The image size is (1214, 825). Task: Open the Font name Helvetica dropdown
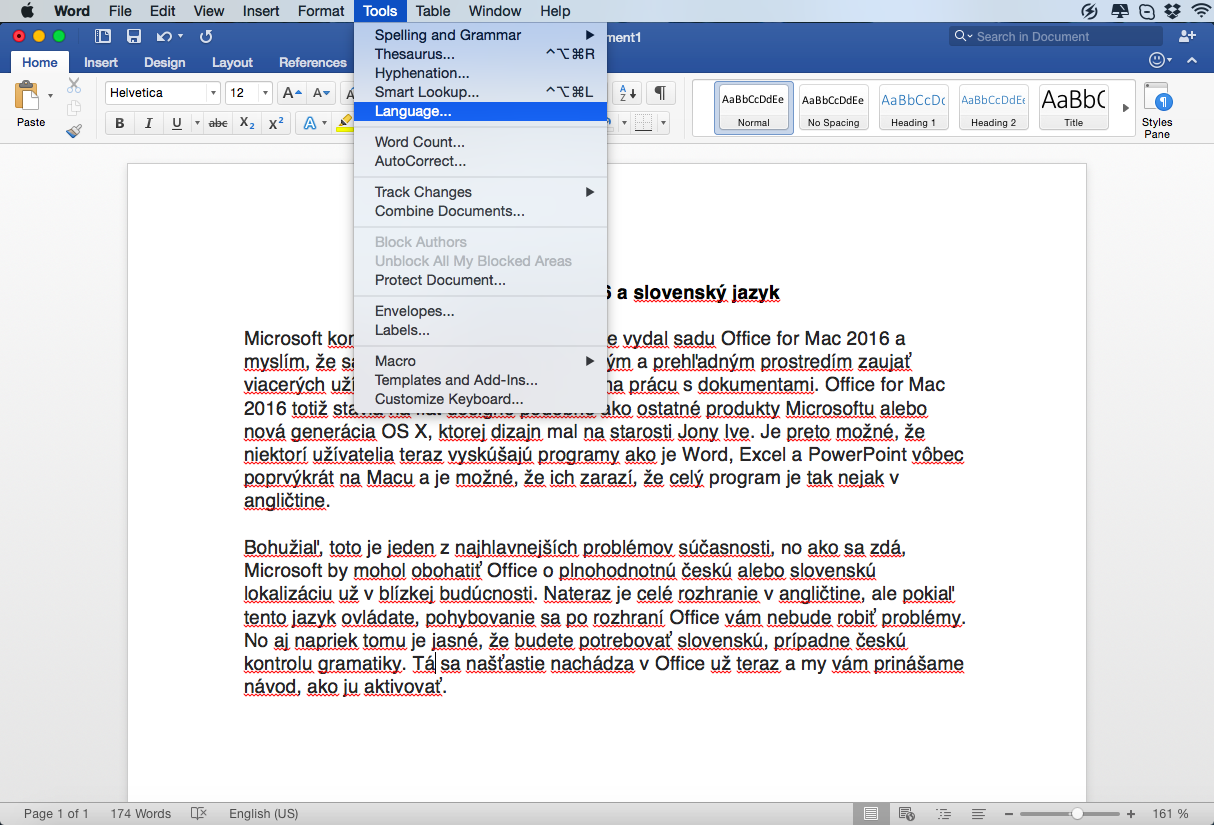[x=213, y=93]
